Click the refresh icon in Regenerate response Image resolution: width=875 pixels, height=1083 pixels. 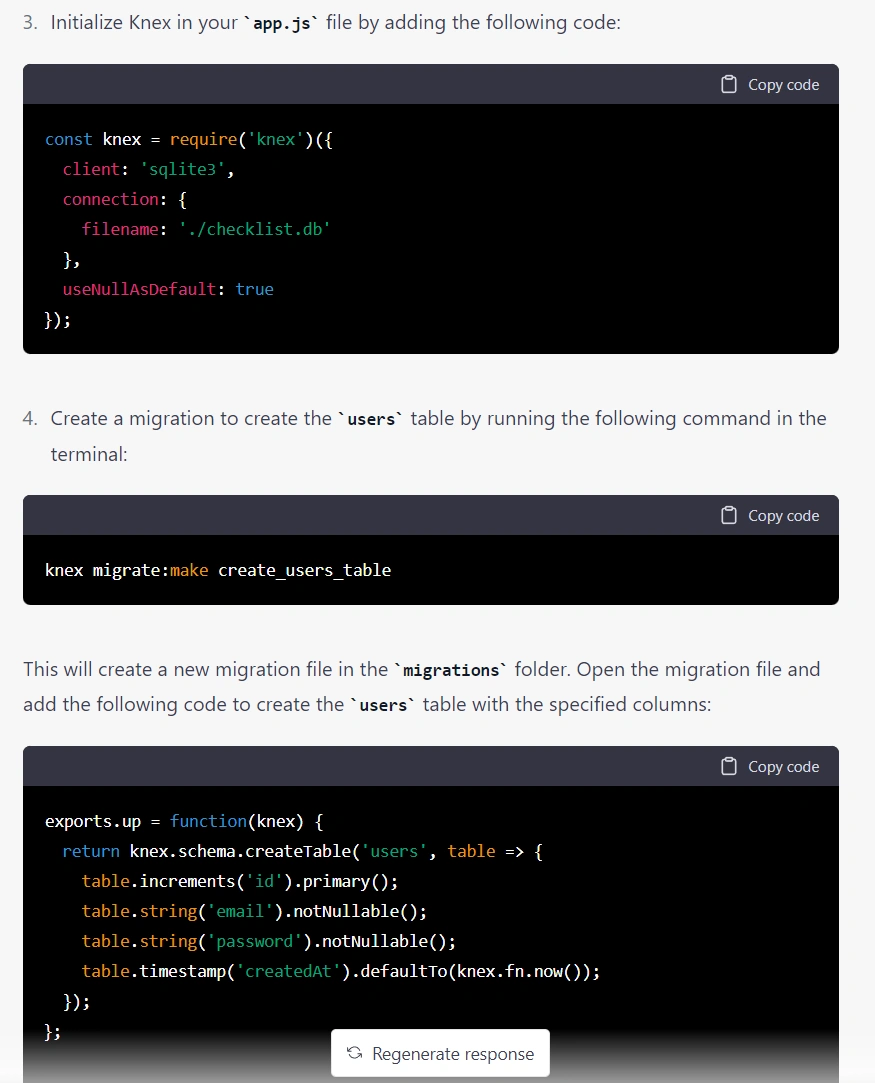coord(355,1053)
